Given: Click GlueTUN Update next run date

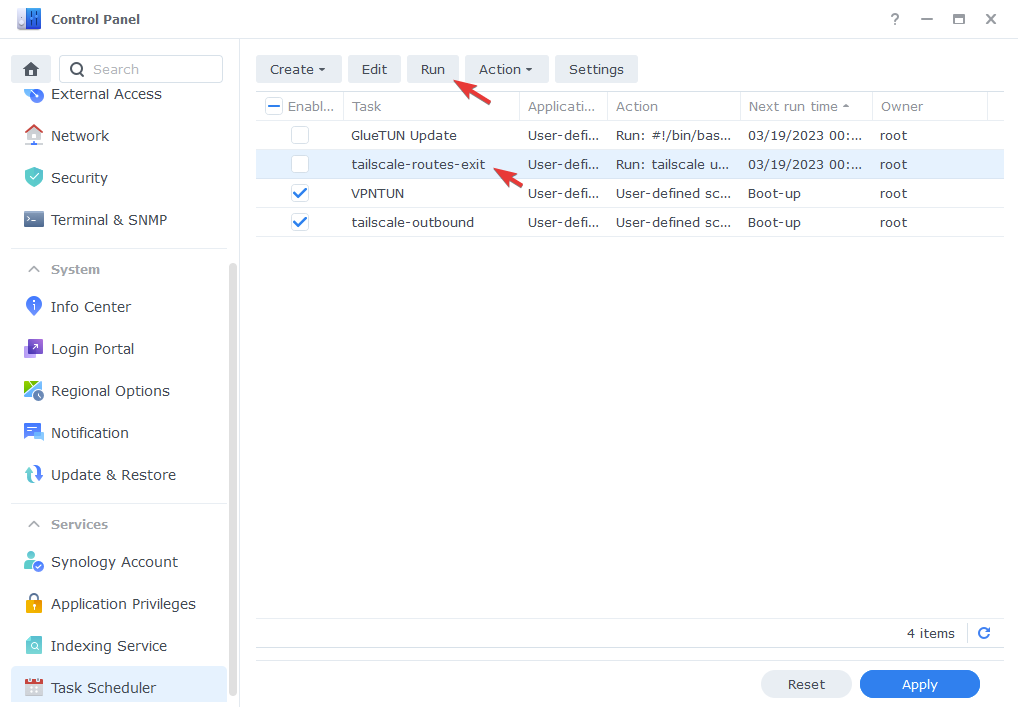Looking at the screenshot, I should click(x=804, y=135).
